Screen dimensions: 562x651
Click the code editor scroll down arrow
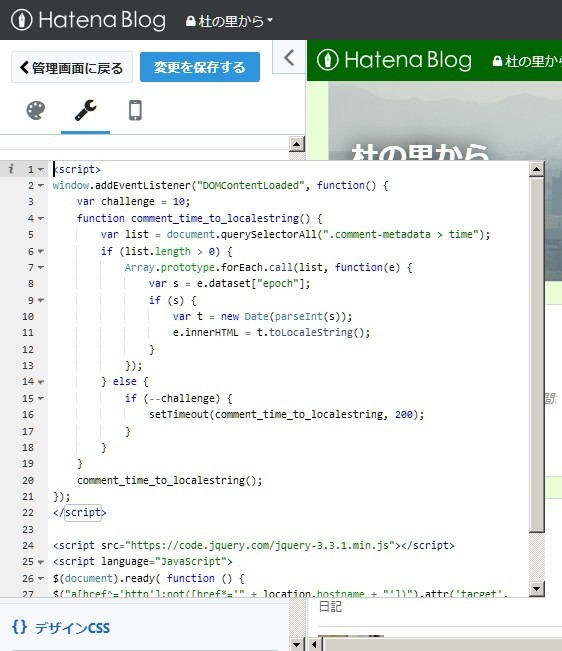(x=537, y=588)
